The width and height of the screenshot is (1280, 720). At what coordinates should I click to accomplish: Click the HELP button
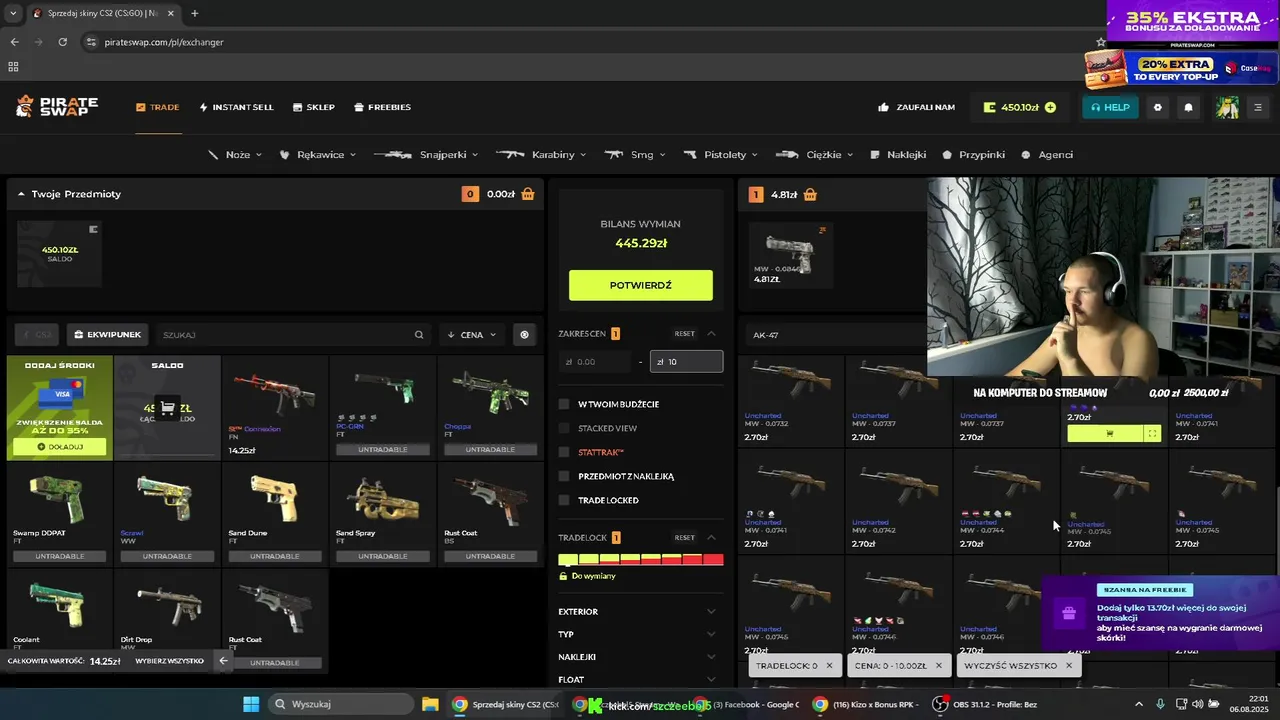1110,107
